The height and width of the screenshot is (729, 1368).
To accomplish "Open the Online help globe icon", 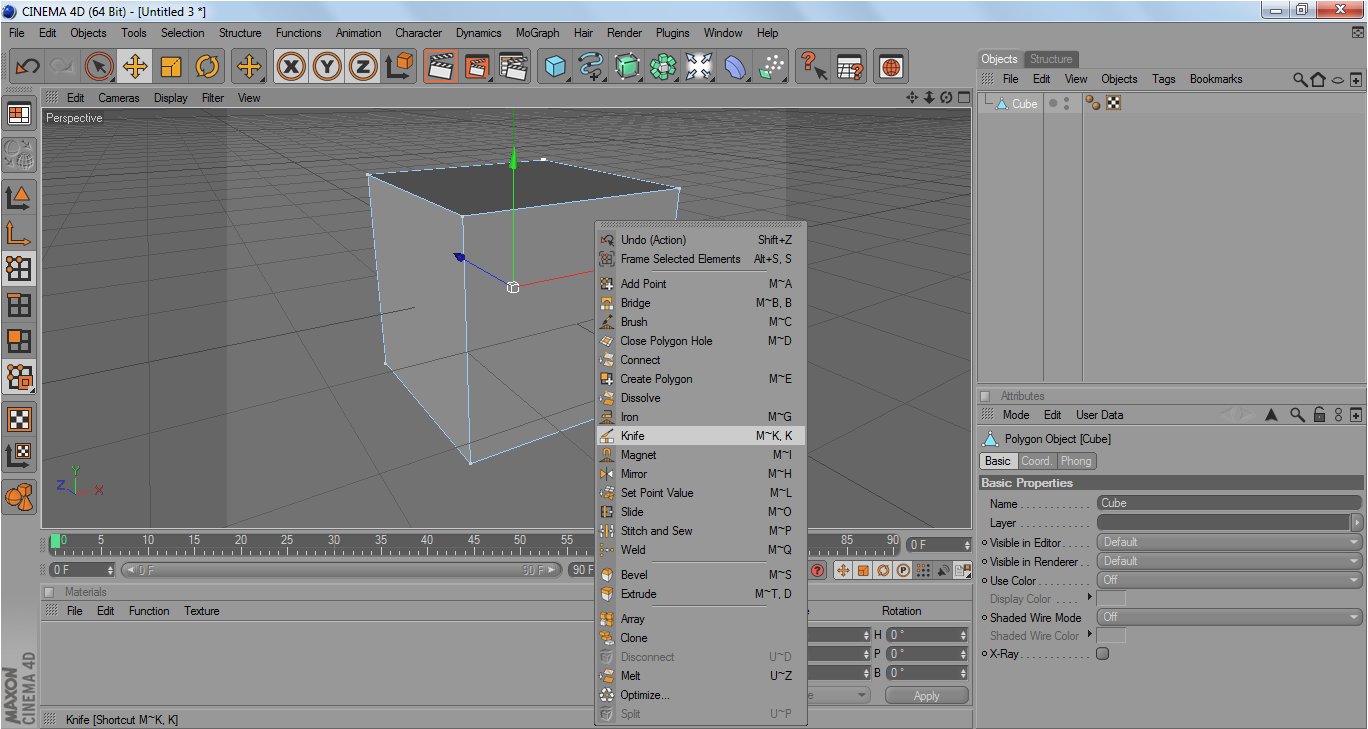I will click(890, 67).
